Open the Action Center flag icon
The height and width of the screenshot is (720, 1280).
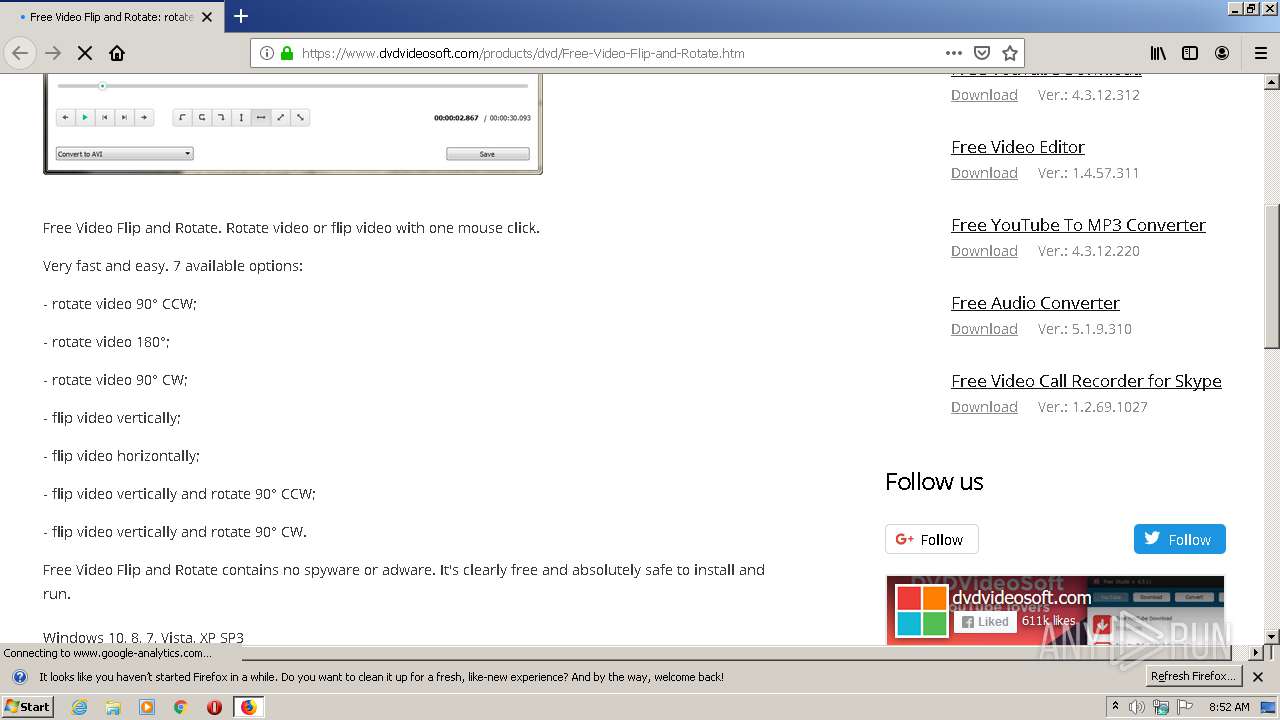[x=1184, y=707]
